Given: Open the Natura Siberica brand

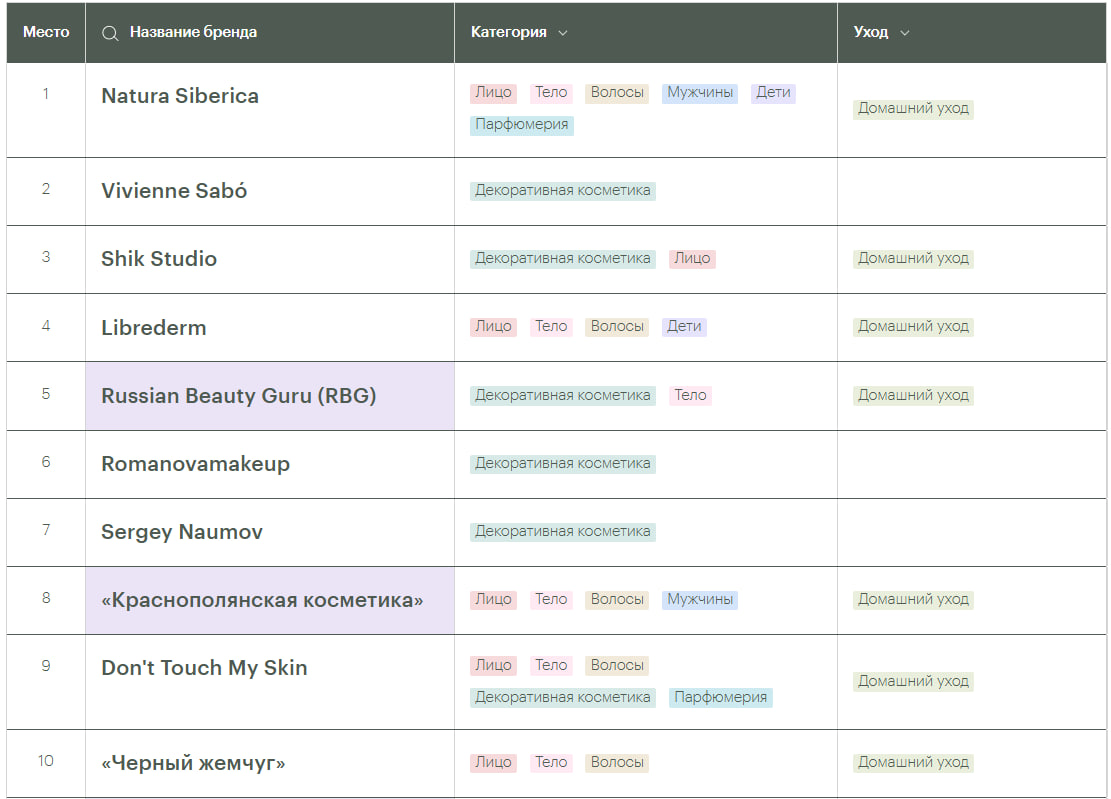Looking at the screenshot, I should point(180,96).
